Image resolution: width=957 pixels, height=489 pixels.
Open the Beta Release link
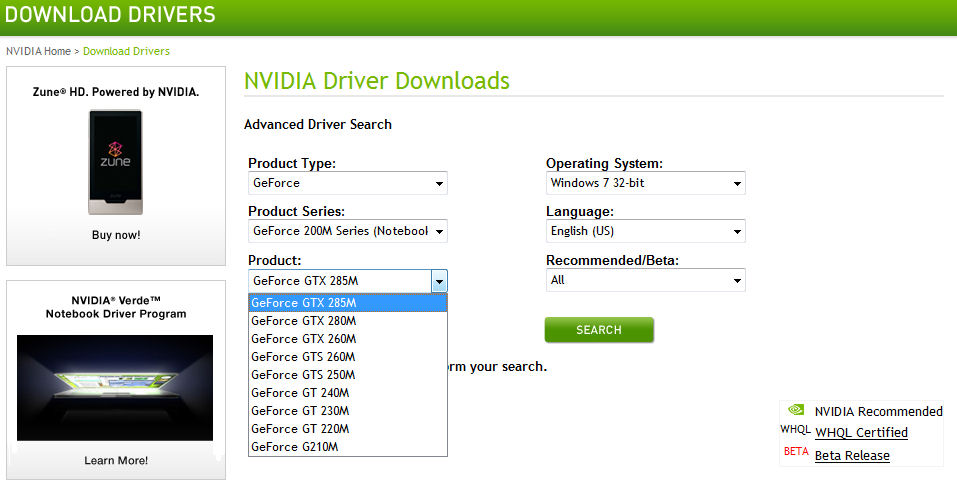click(852, 456)
